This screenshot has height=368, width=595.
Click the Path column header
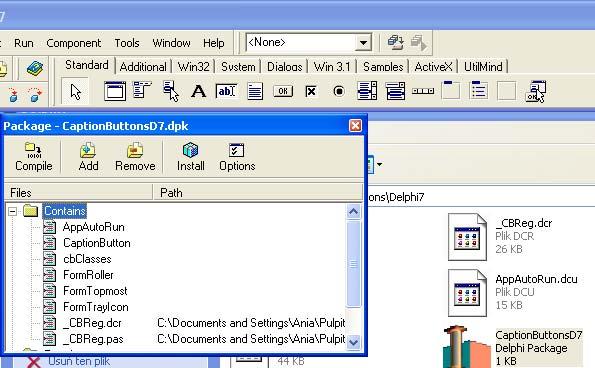258,192
